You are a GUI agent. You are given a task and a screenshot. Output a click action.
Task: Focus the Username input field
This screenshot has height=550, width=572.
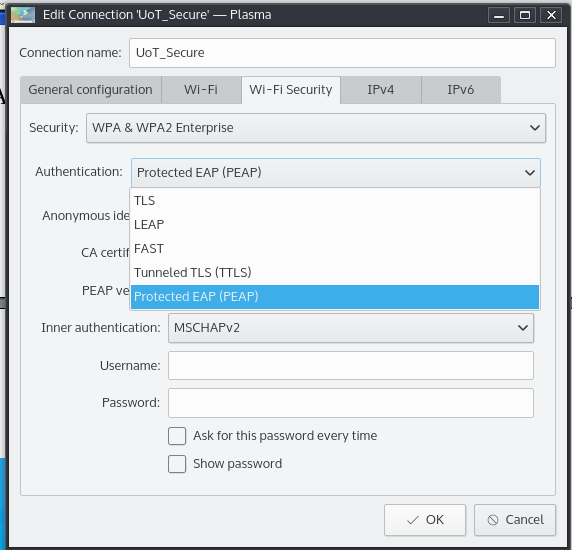(x=351, y=365)
